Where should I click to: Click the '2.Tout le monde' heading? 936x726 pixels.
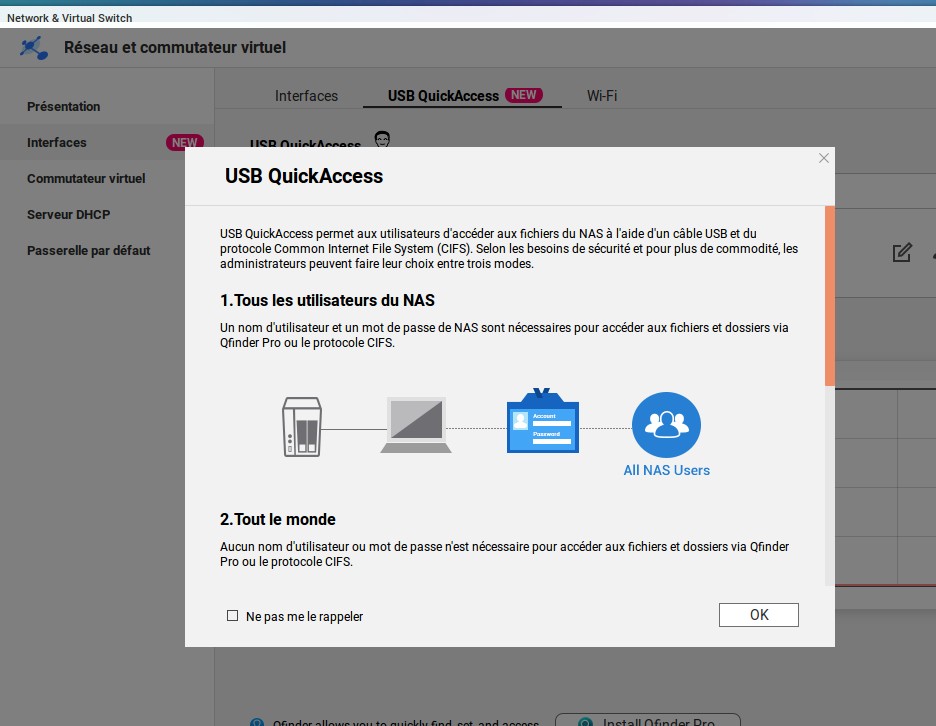click(x=278, y=519)
